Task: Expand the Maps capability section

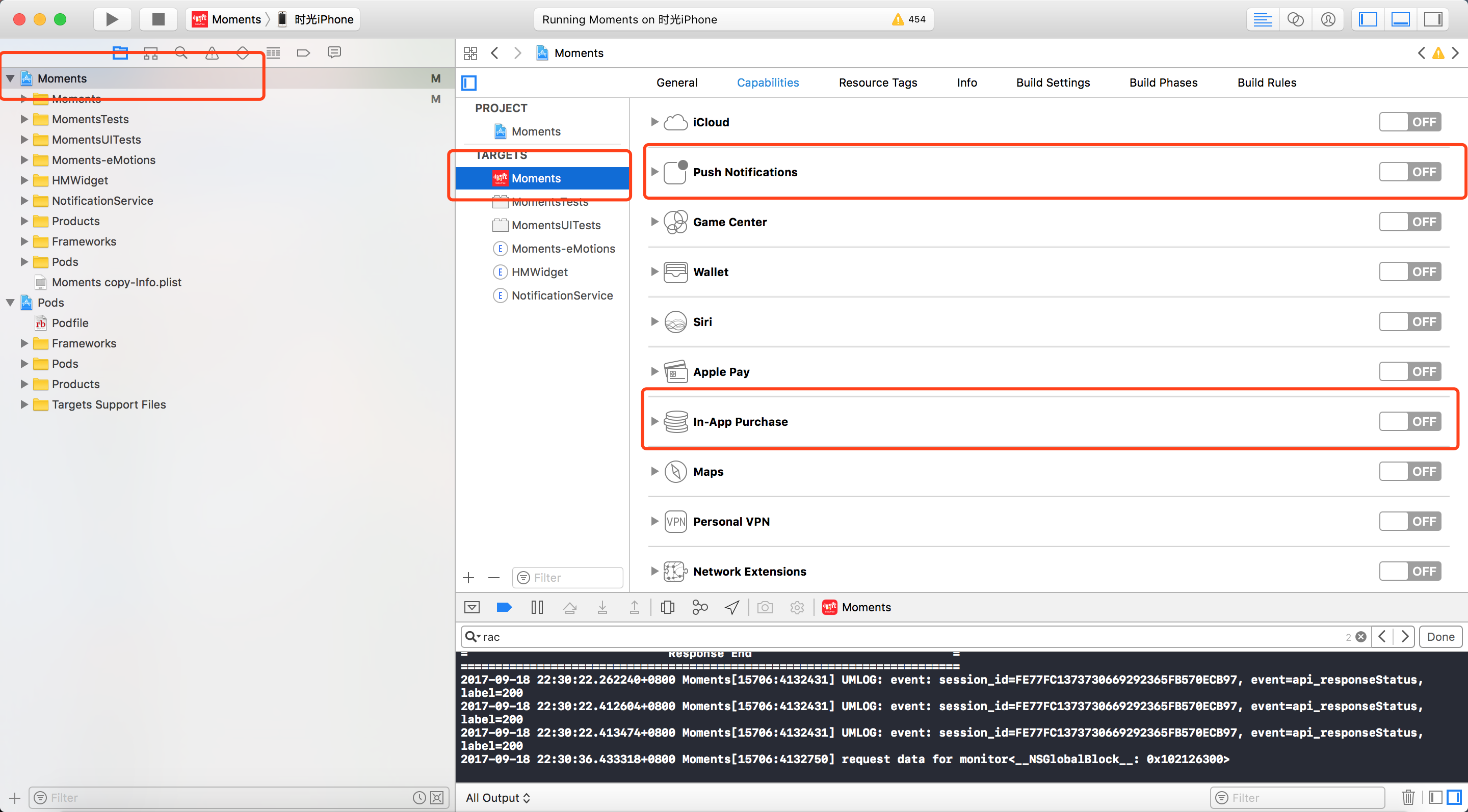Action: tap(654, 472)
